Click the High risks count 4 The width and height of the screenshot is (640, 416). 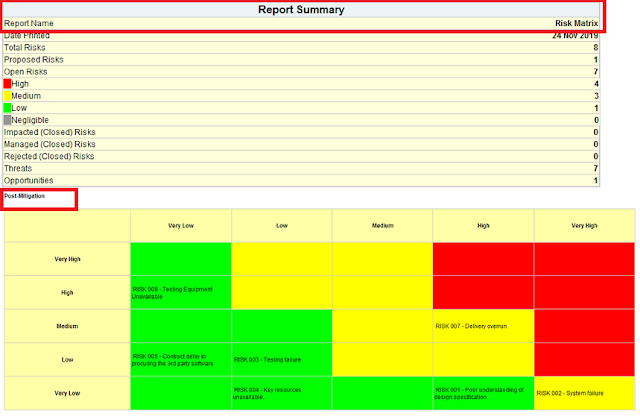point(596,84)
